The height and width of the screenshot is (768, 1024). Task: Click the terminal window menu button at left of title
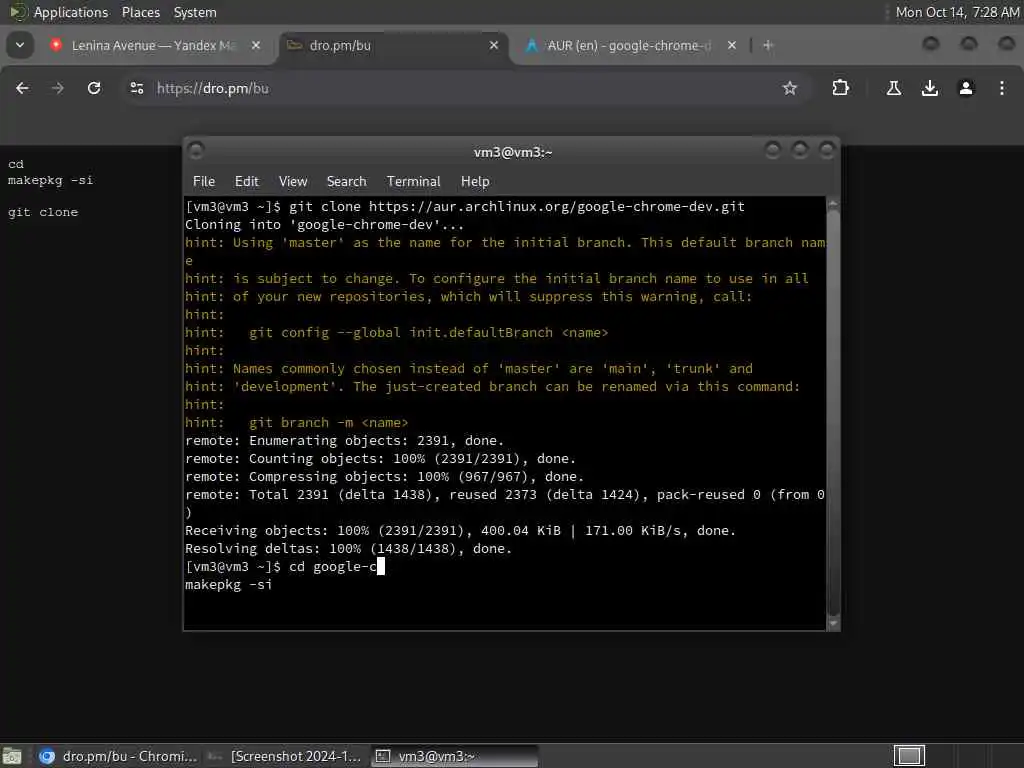pyautogui.click(x=195, y=151)
